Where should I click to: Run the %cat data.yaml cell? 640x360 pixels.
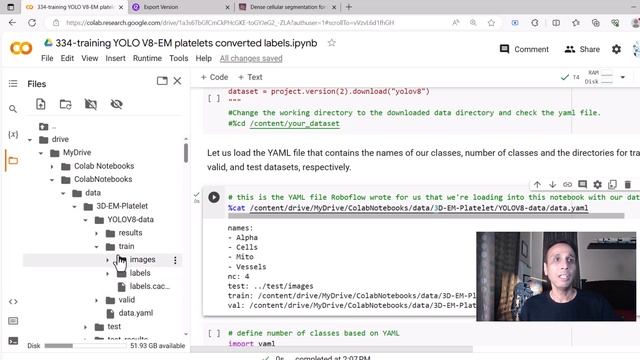(x=213, y=198)
